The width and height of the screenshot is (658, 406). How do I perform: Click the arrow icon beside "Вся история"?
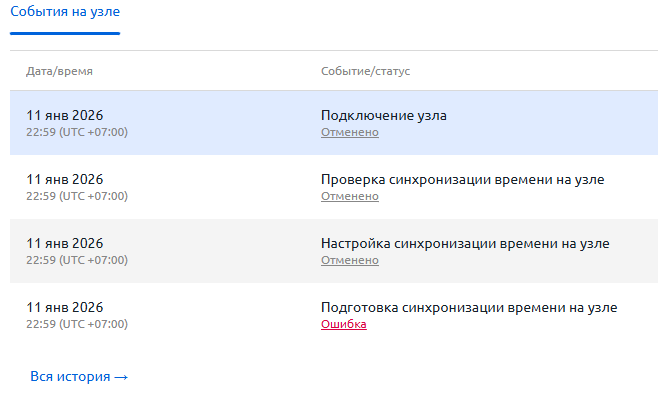121,377
